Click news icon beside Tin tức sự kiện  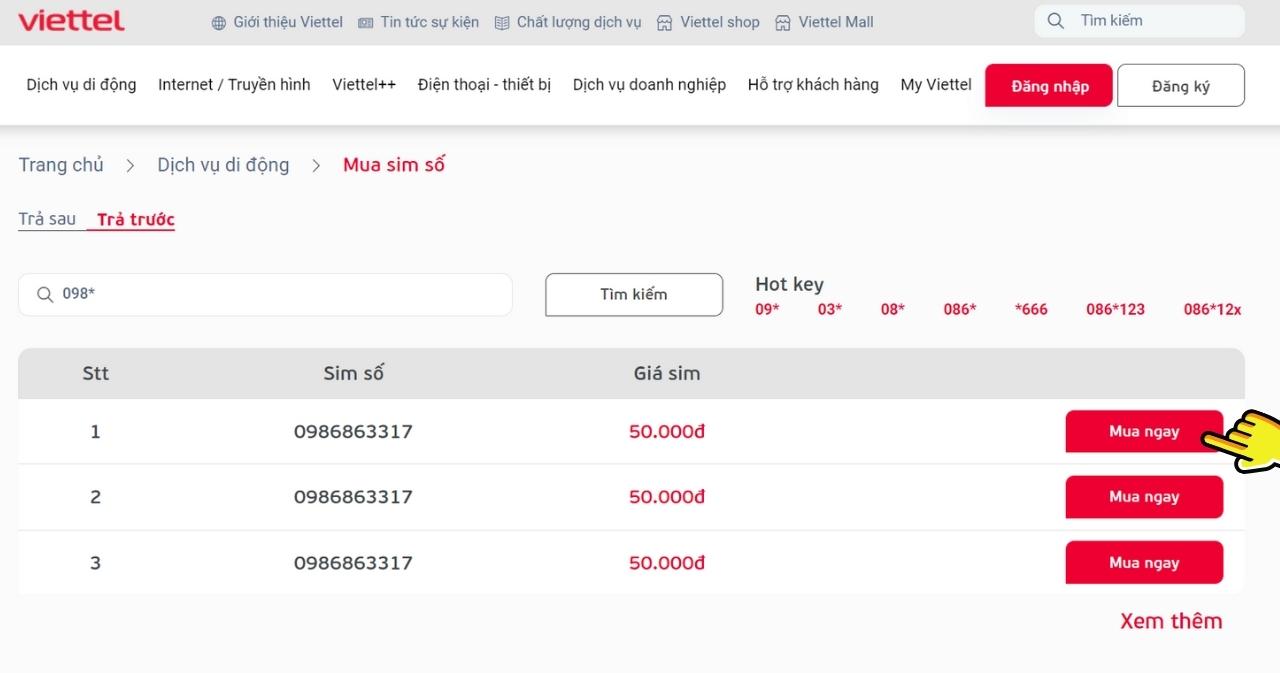point(365,23)
